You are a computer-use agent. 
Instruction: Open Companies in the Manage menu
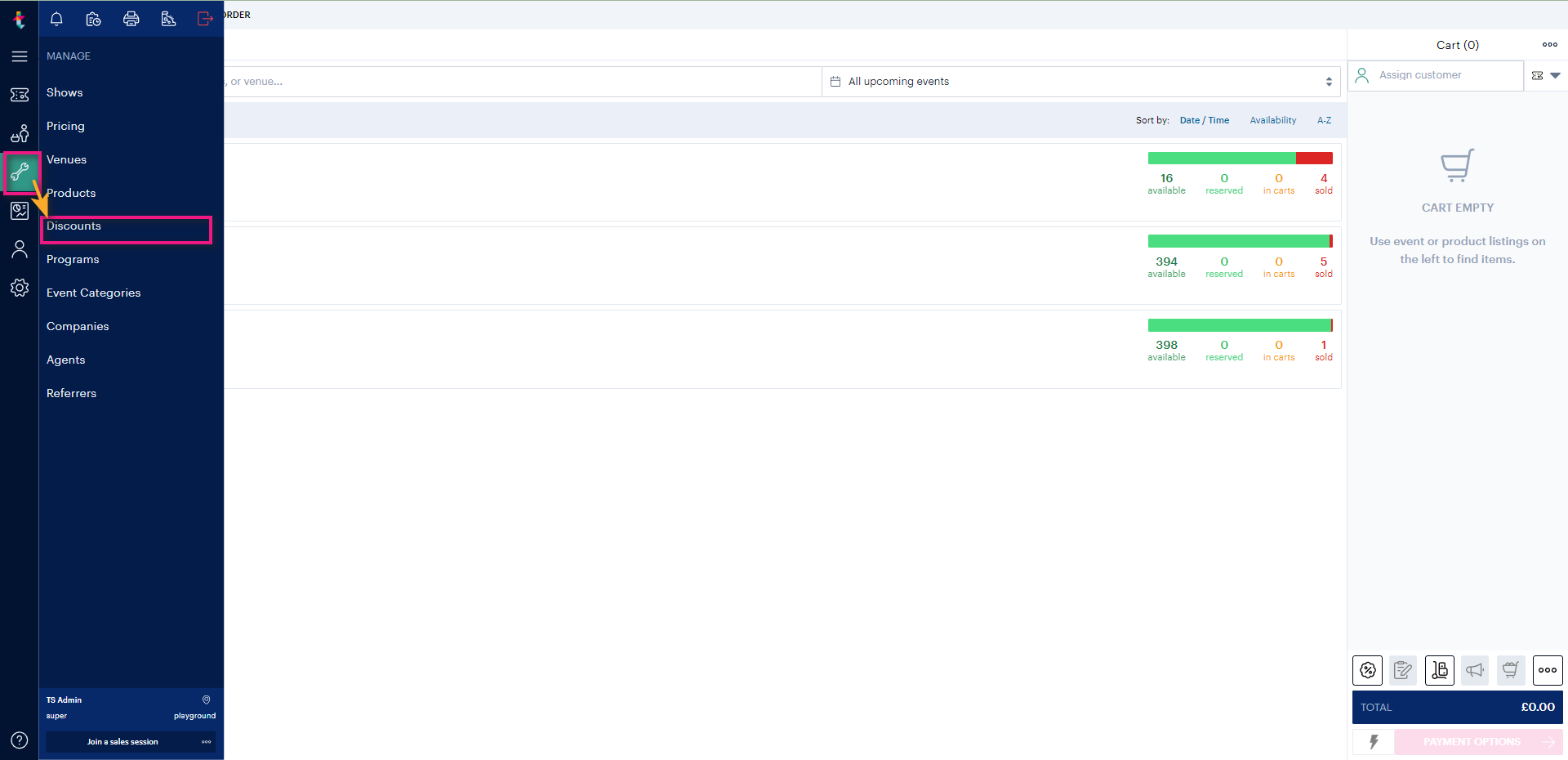78,326
